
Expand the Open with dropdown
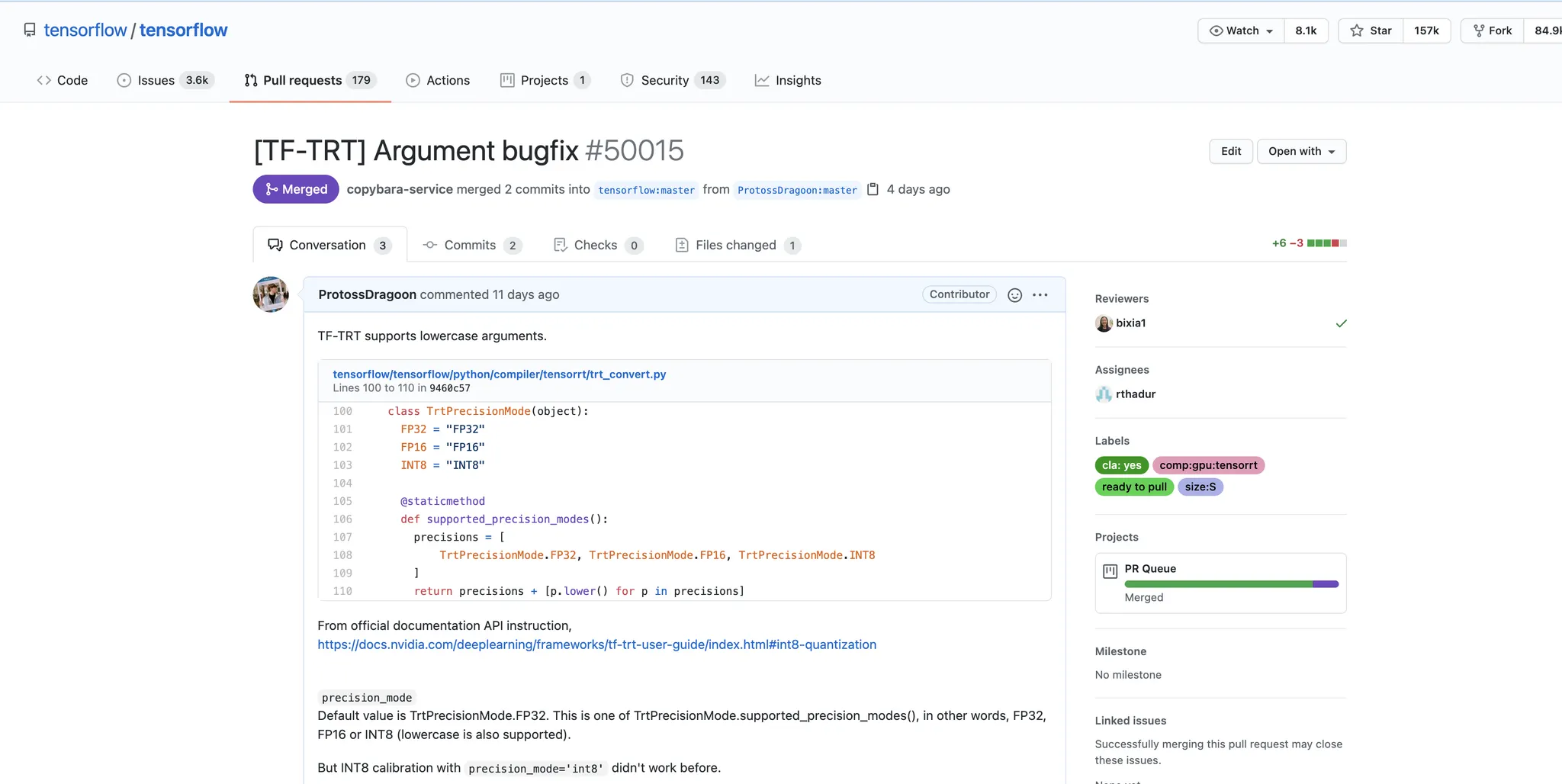[x=1301, y=151]
